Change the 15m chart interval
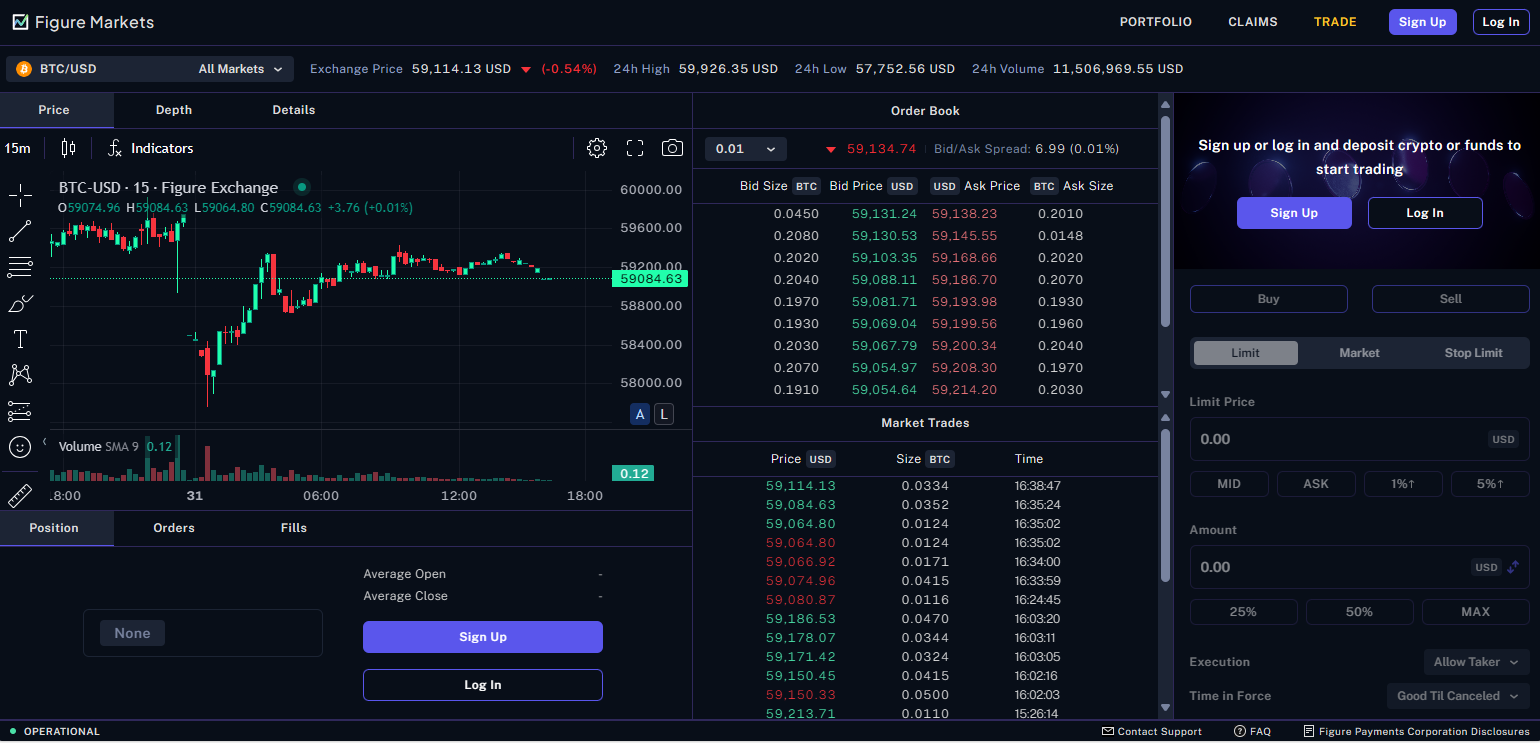This screenshot has width=1540, height=743. click(x=18, y=148)
